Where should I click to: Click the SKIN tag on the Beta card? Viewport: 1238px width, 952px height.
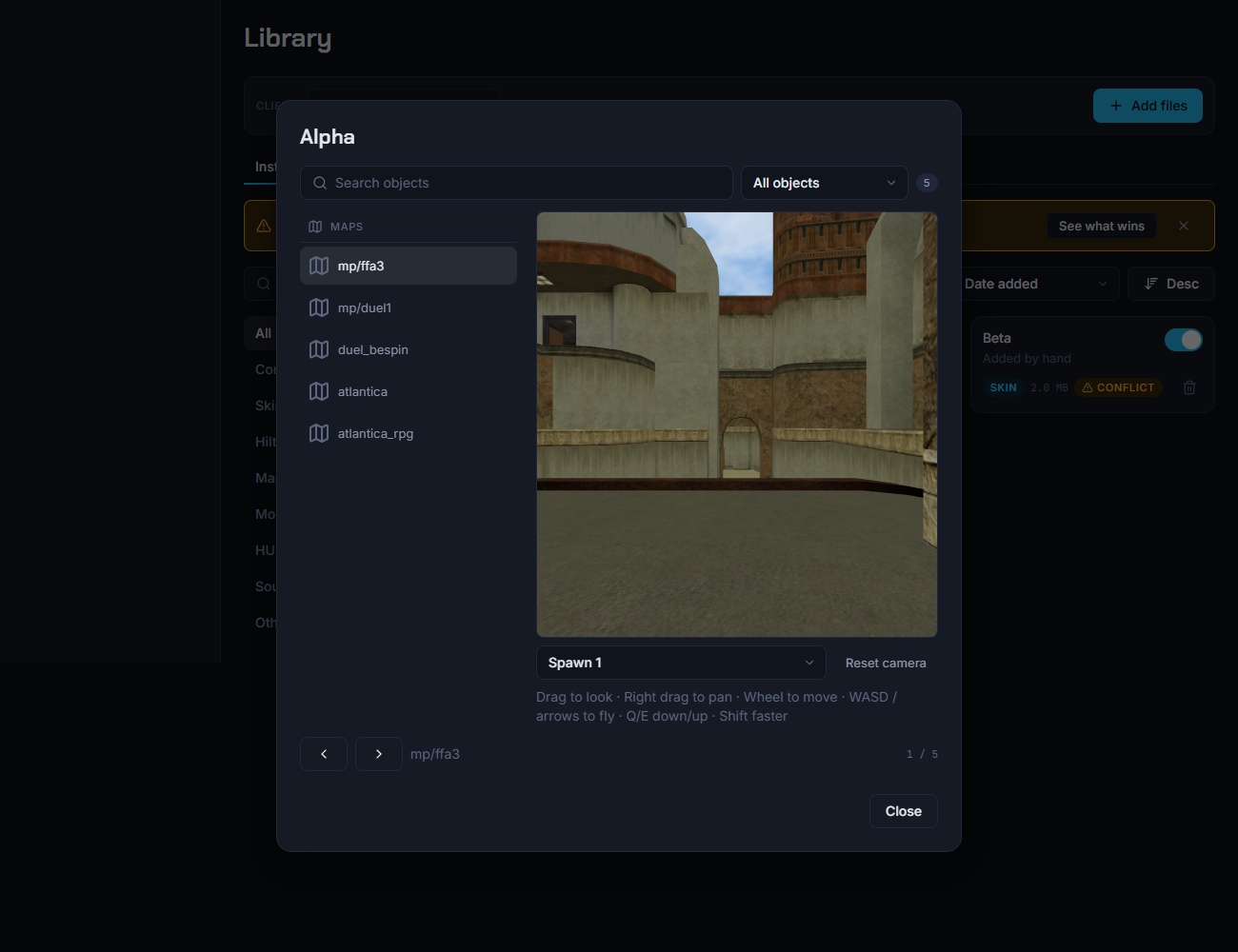pyautogui.click(x=1003, y=387)
